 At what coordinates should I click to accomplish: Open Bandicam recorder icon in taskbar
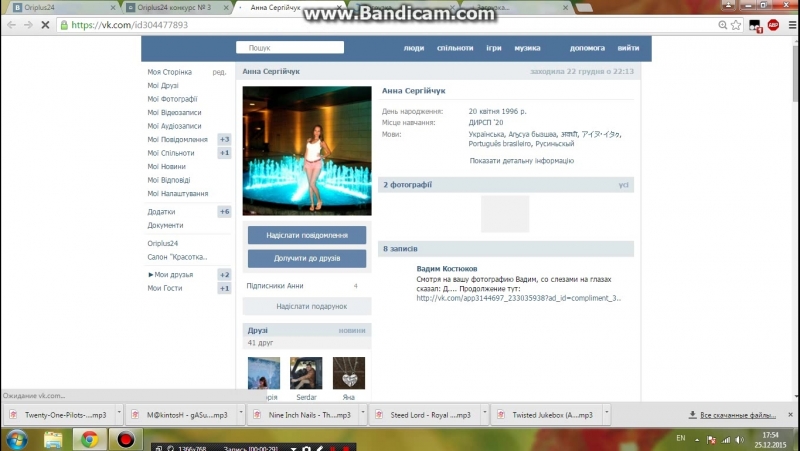126,438
